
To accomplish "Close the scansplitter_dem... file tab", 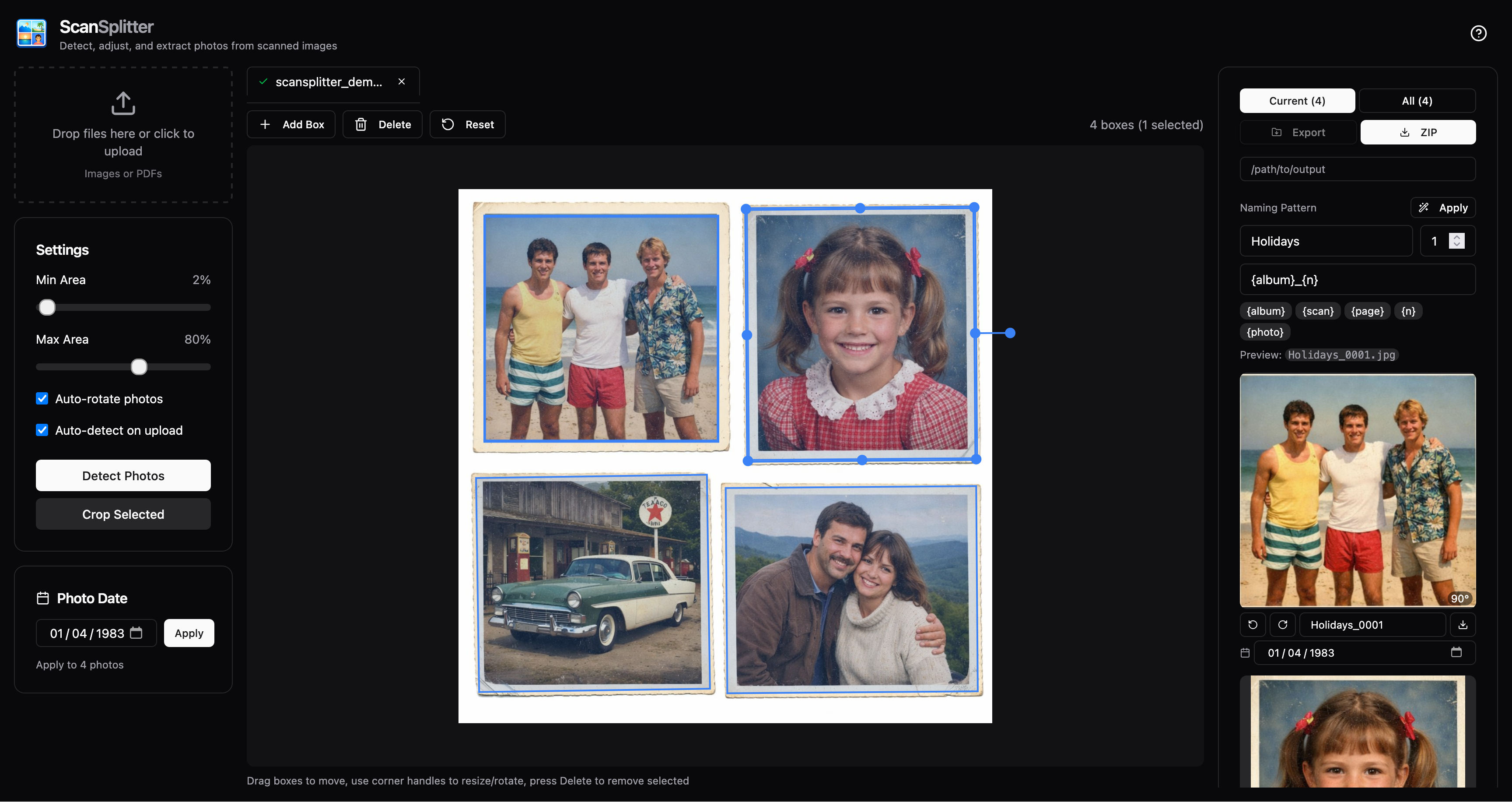I will pyautogui.click(x=402, y=81).
